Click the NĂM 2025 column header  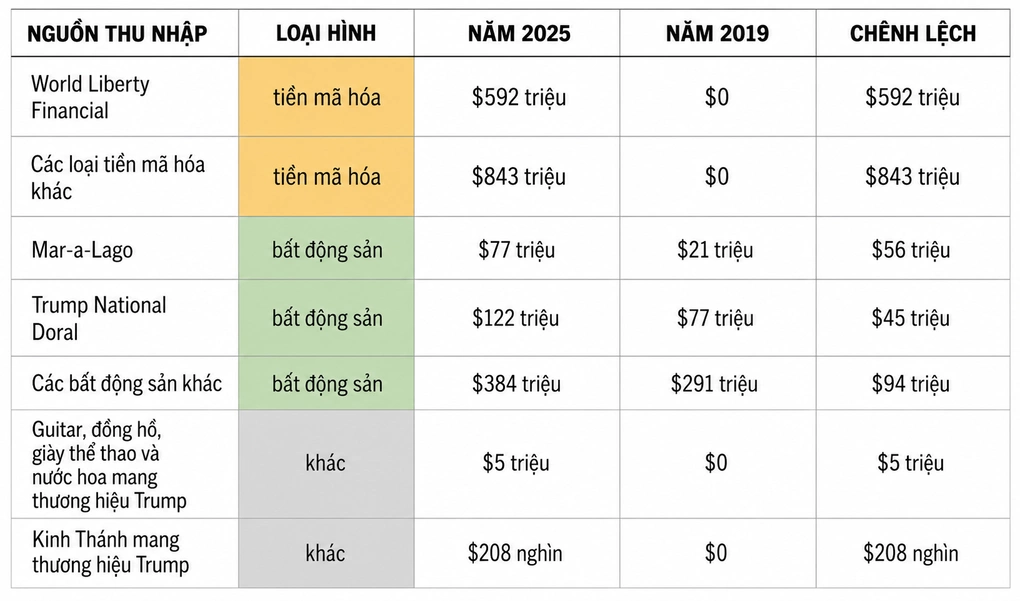[518, 33]
